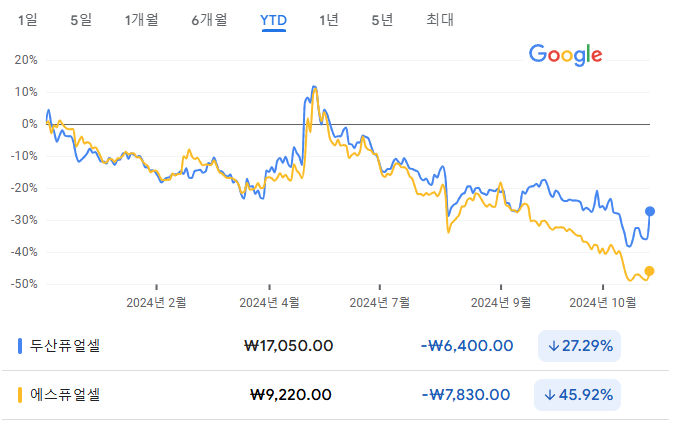Click the 2024년 2월 axis label
Image resolution: width=678 pixels, height=429 pixels.
click(x=156, y=302)
